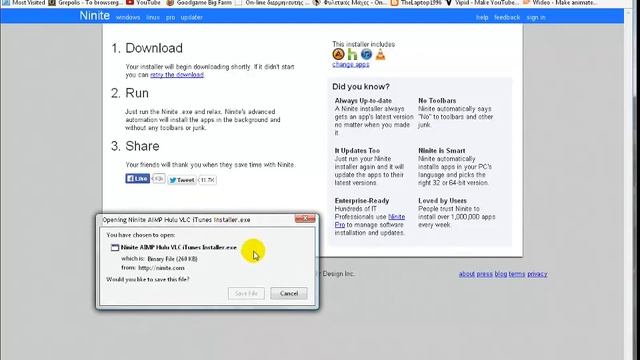Open the pro menu item

point(170,18)
